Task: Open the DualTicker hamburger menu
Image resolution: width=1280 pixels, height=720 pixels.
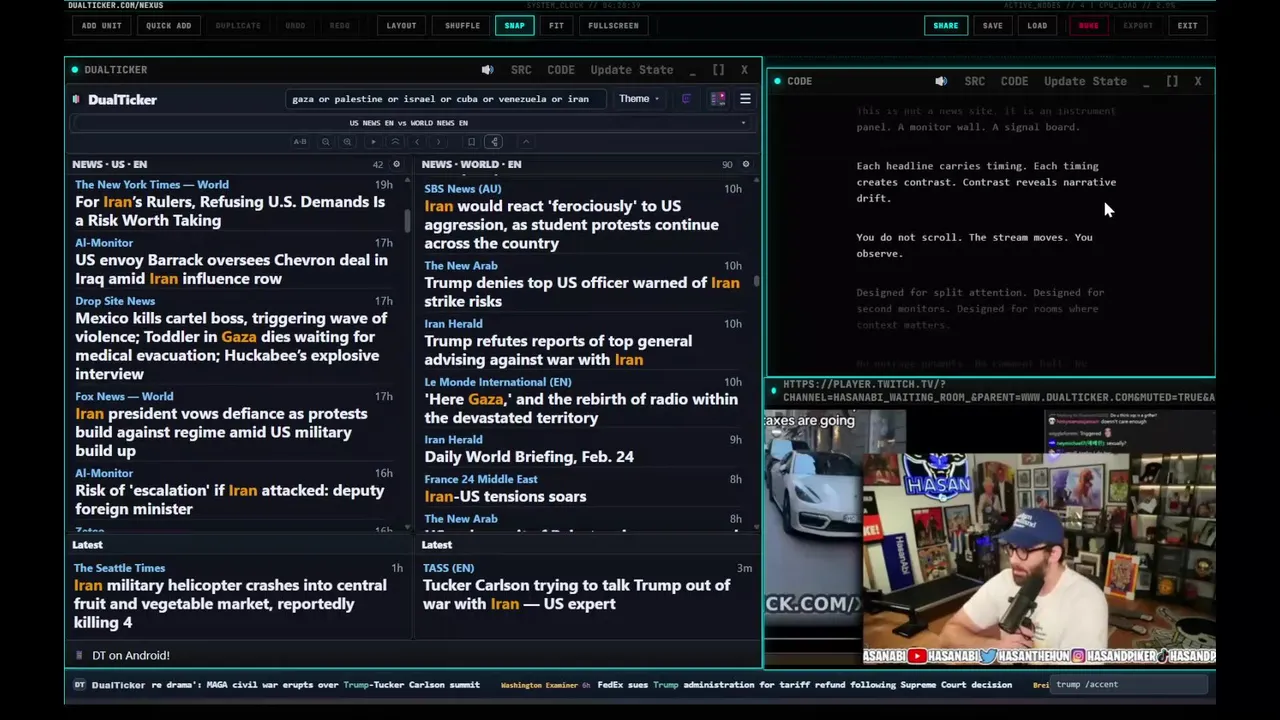Action: 745,99
